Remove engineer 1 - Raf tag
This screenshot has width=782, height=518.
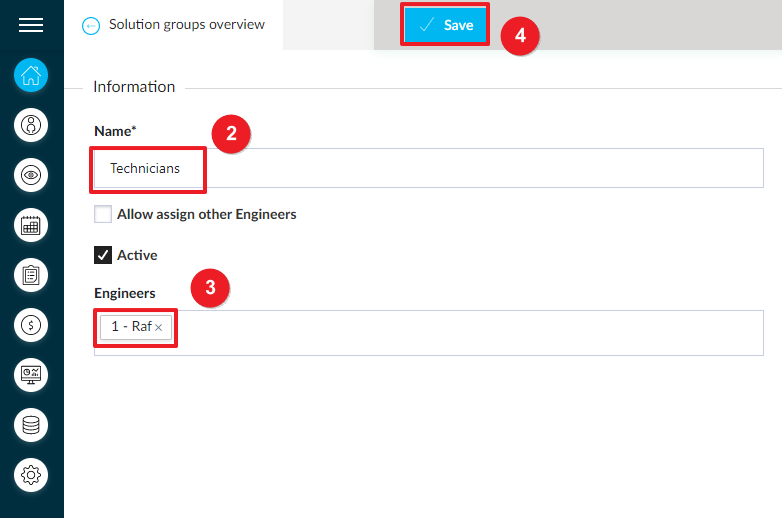[x=159, y=328]
